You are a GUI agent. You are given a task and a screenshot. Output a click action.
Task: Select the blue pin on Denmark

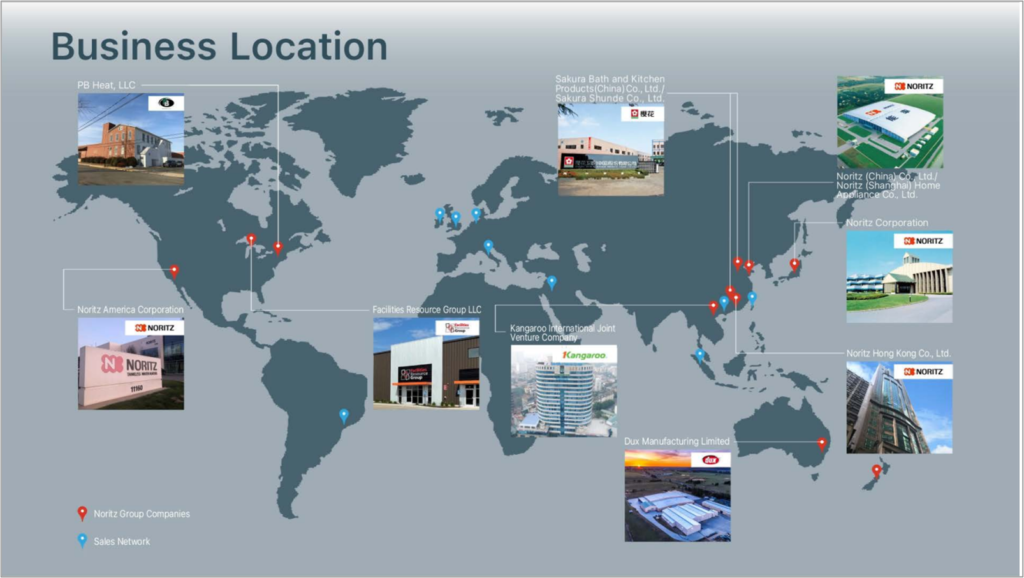[477, 214]
